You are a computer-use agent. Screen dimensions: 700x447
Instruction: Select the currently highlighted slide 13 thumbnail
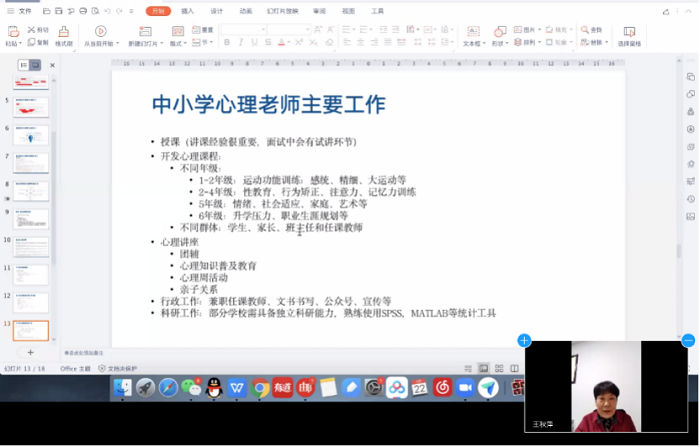(30, 330)
